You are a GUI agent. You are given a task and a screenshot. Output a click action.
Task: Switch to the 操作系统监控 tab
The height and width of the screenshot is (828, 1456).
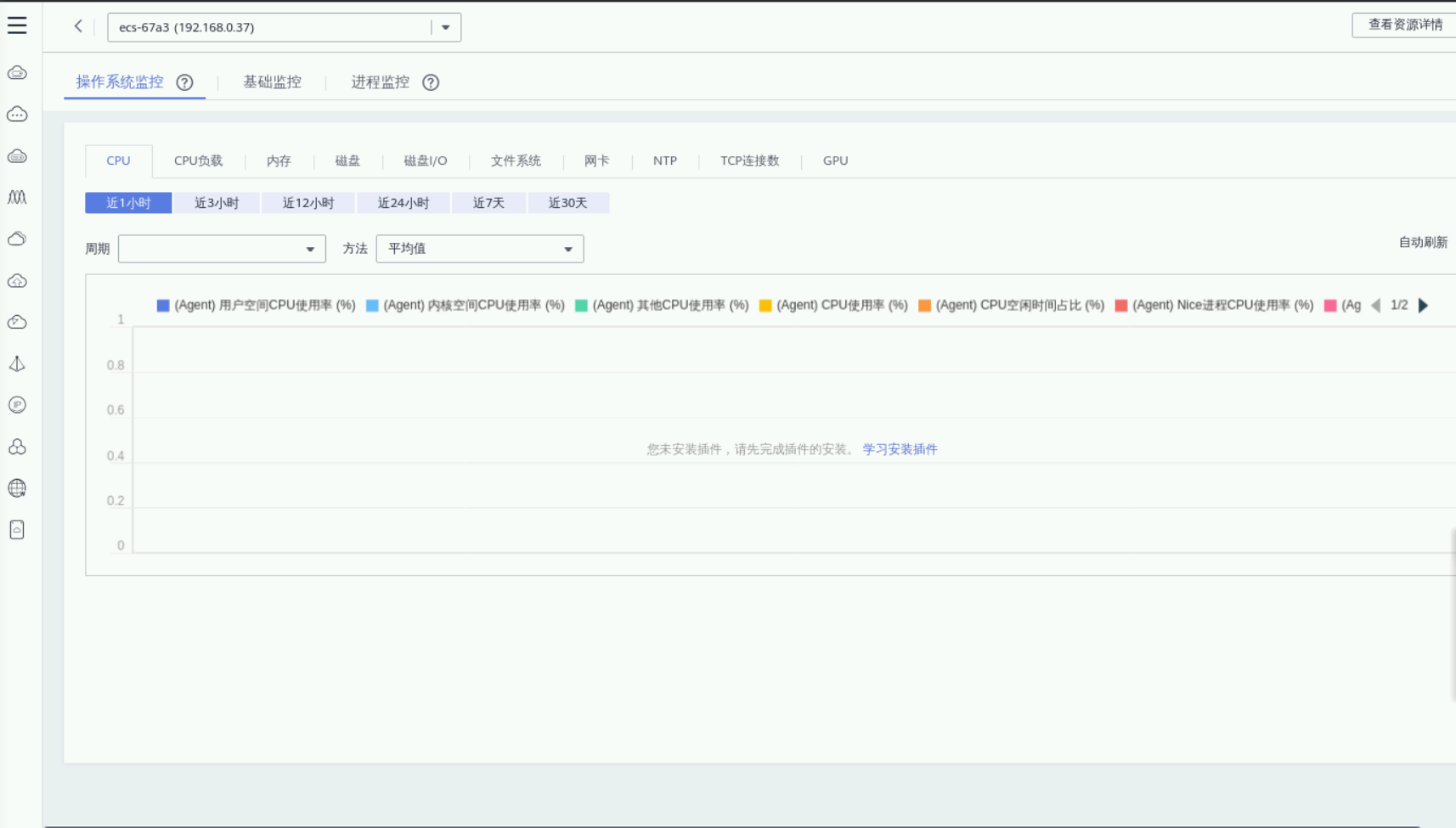tap(120, 82)
